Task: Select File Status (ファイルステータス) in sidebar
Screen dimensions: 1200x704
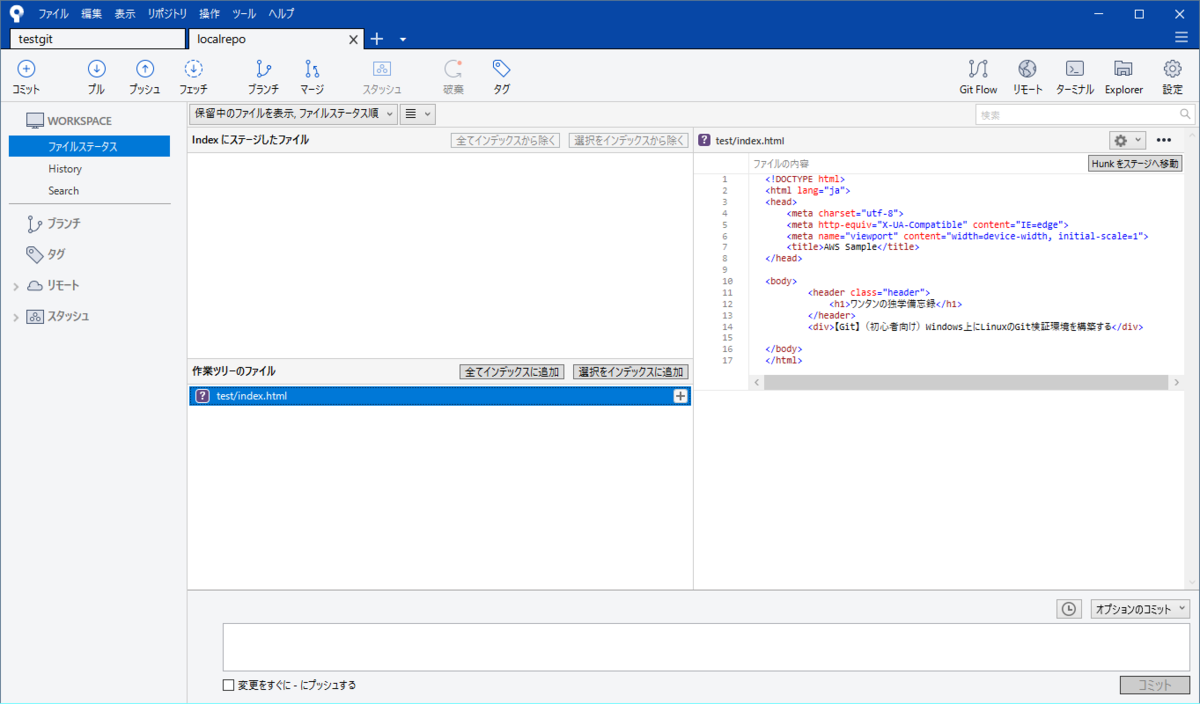Action: point(89,146)
